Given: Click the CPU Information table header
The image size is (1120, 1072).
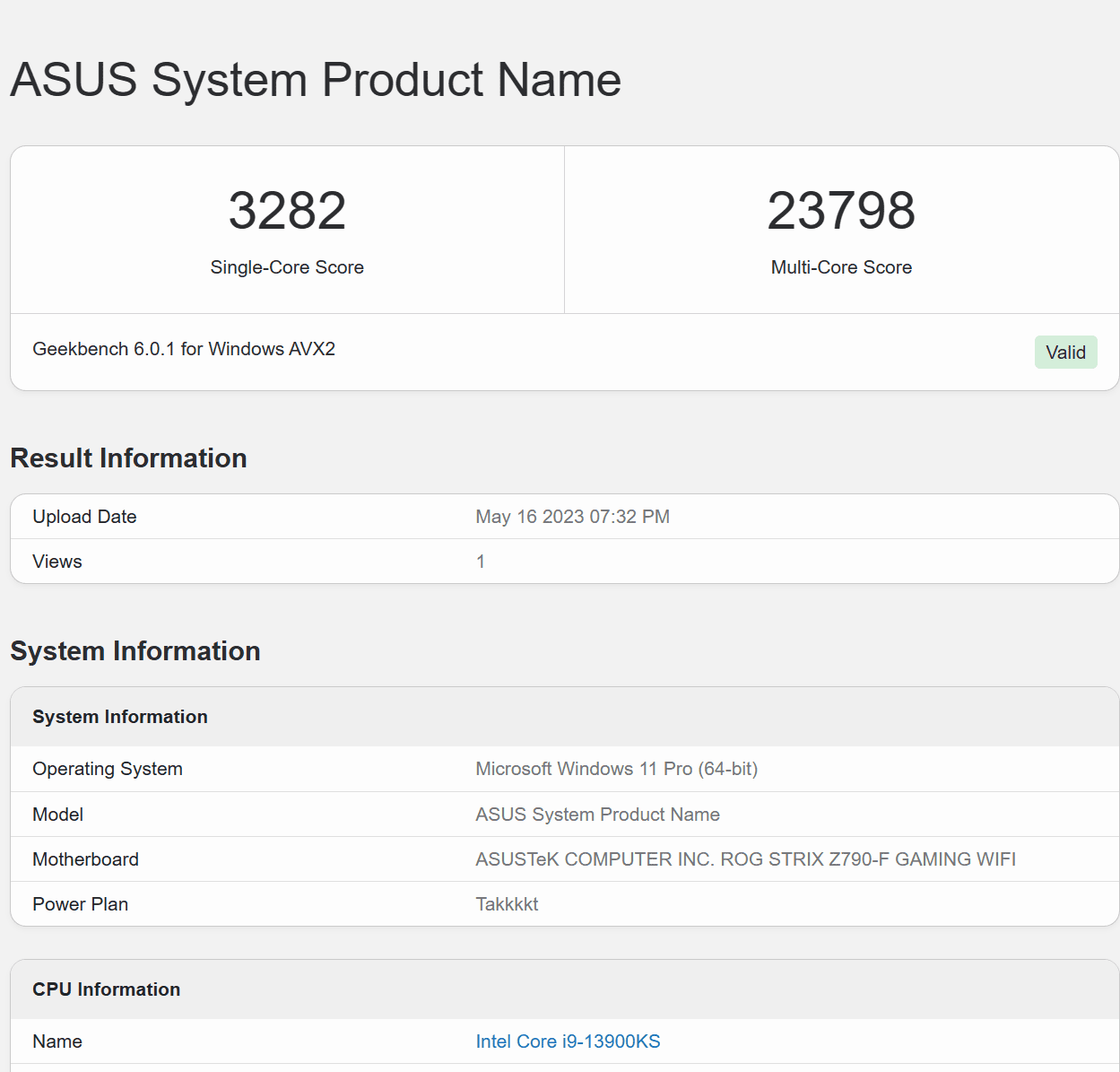Looking at the screenshot, I should click(106, 989).
